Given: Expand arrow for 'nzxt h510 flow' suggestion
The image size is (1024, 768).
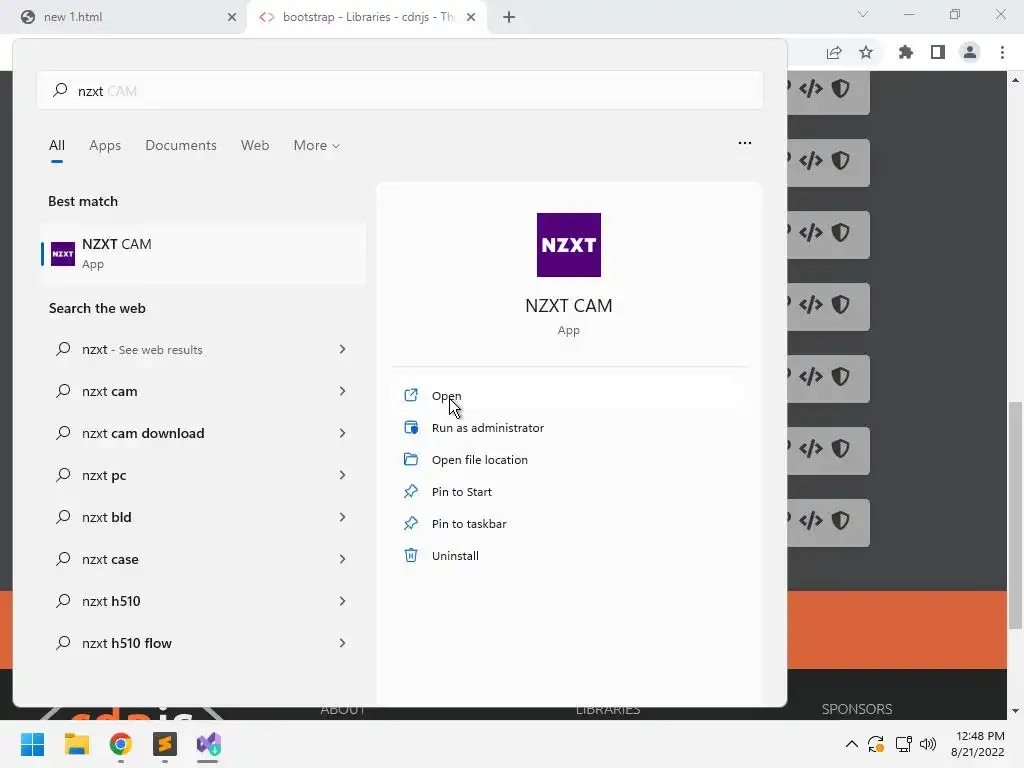Looking at the screenshot, I should (x=342, y=643).
